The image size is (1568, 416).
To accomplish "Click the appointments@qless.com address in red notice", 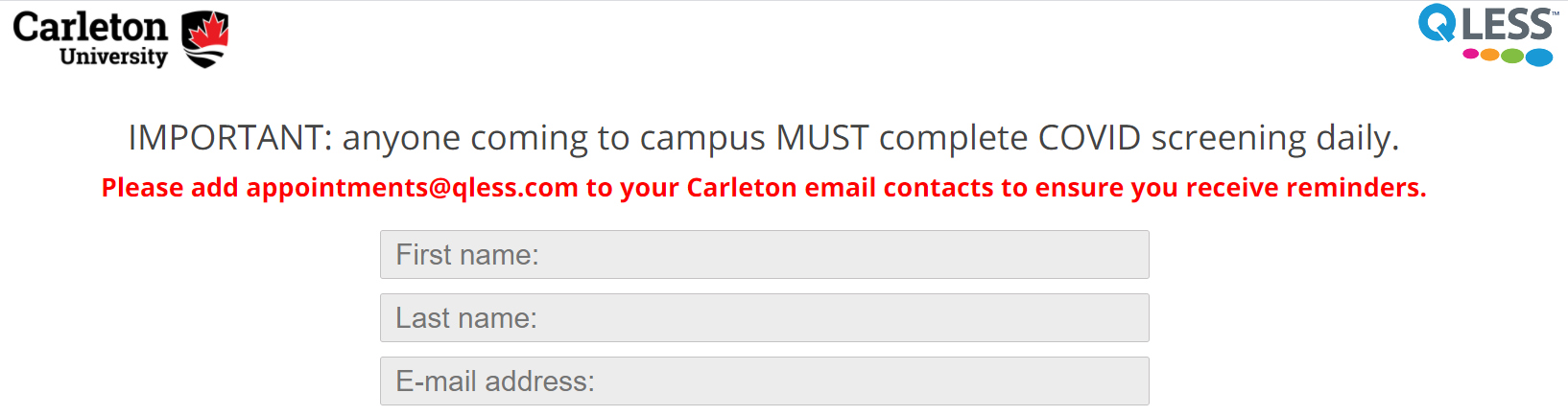I will pyautogui.click(x=413, y=188).
